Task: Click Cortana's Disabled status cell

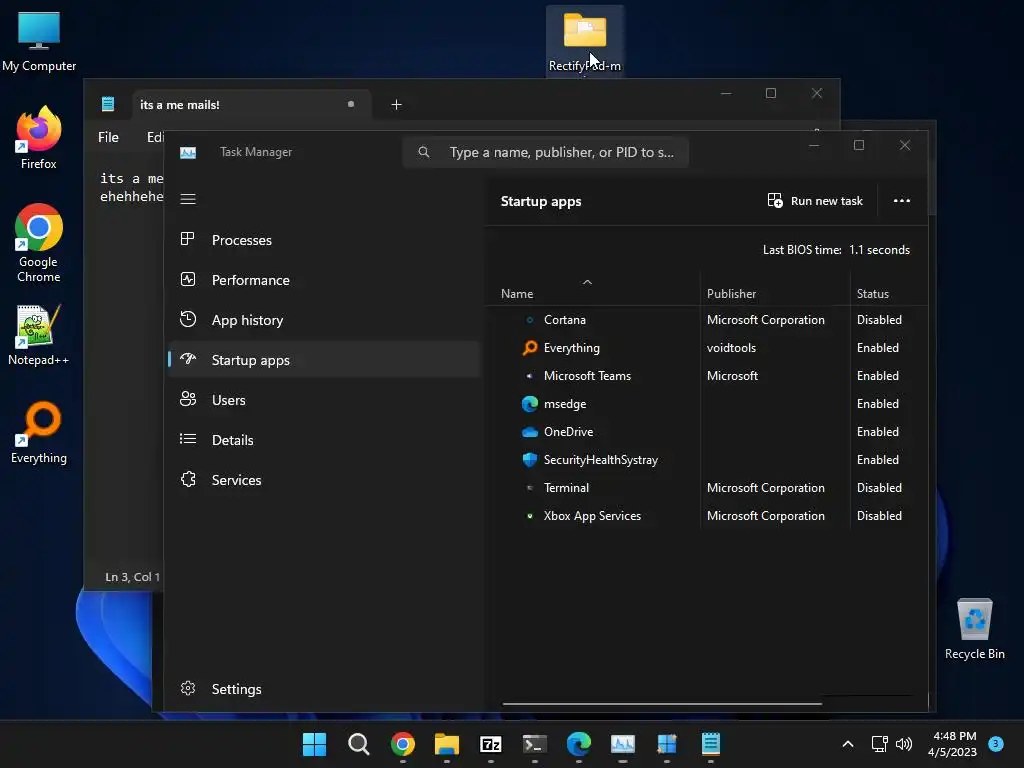Action: click(879, 319)
